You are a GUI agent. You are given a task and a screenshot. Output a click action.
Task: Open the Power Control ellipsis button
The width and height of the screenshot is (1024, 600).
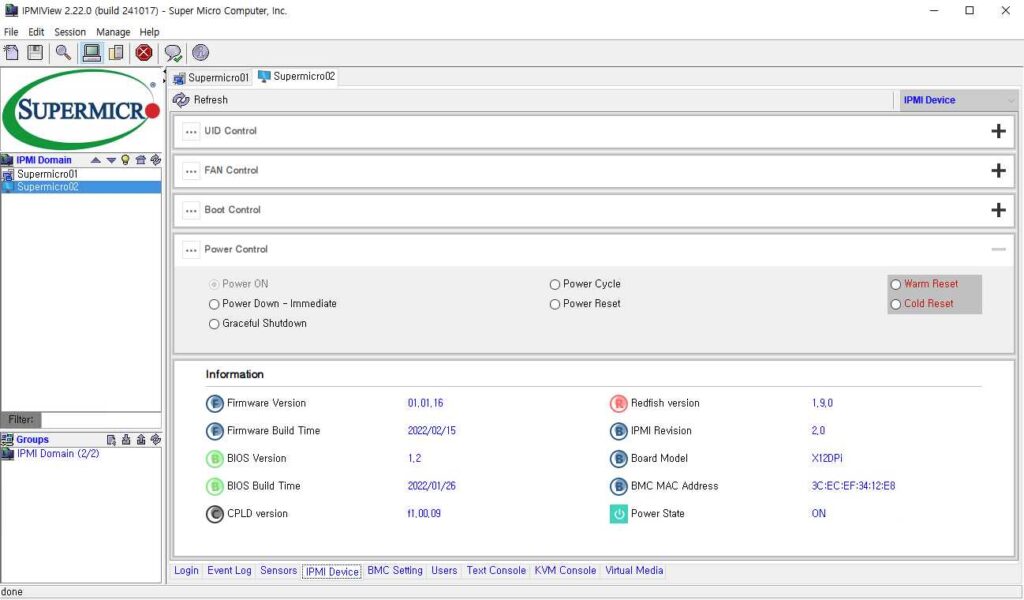(x=191, y=250)
